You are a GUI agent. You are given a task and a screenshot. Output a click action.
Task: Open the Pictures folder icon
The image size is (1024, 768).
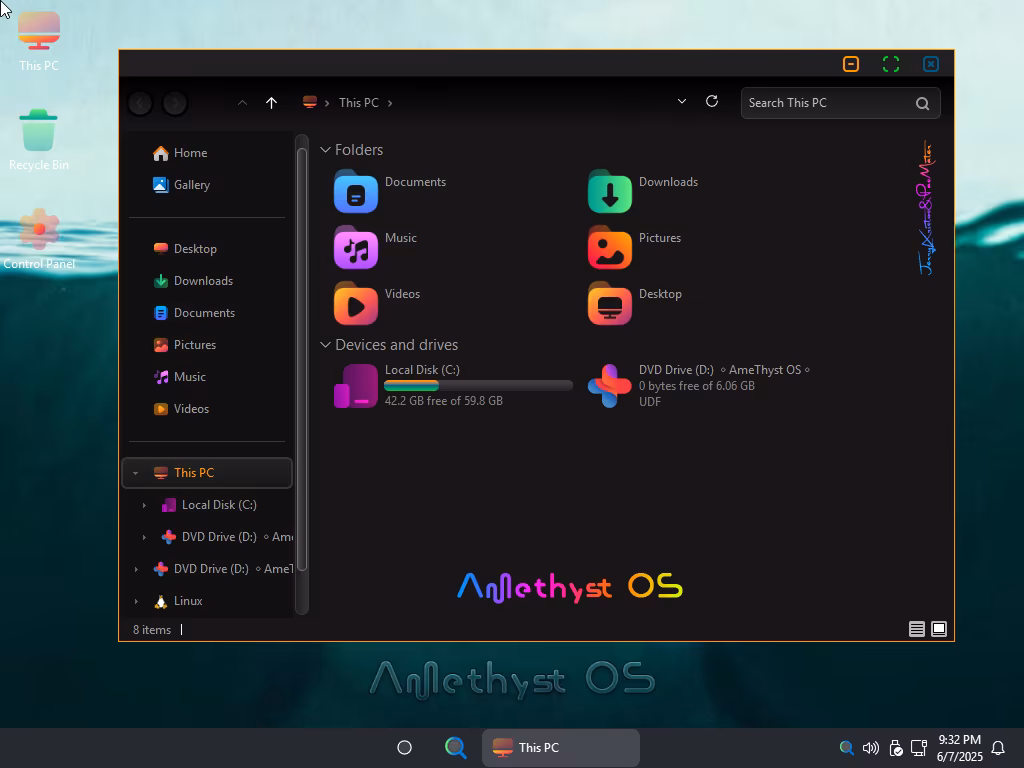[609, 248]
